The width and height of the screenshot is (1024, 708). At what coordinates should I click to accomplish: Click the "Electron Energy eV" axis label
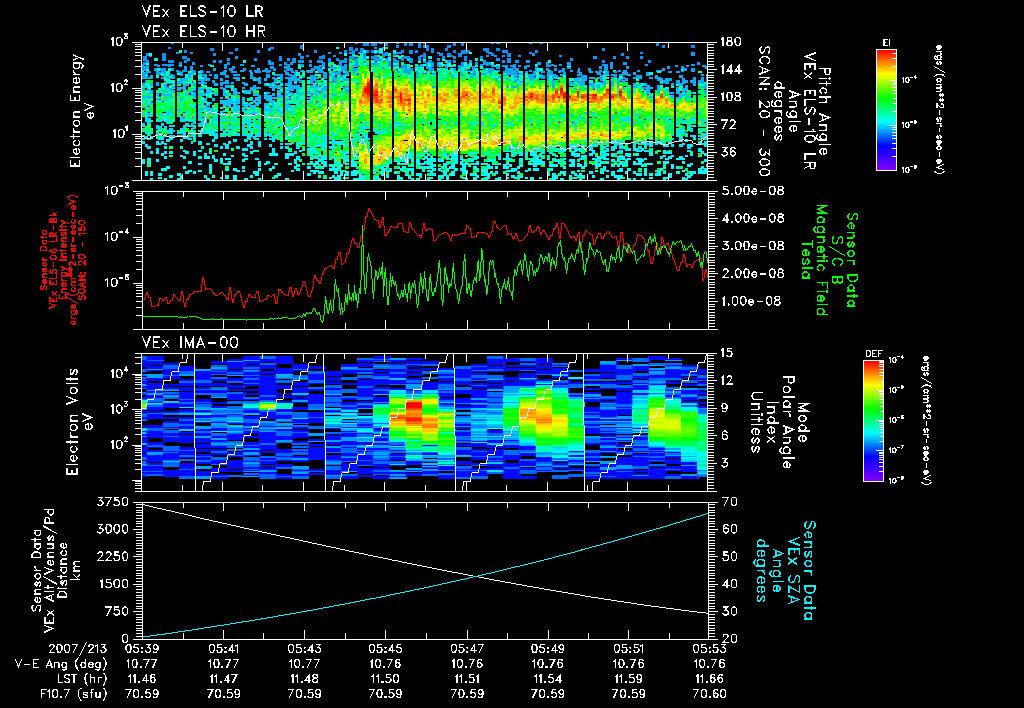(x=82, y=110)
